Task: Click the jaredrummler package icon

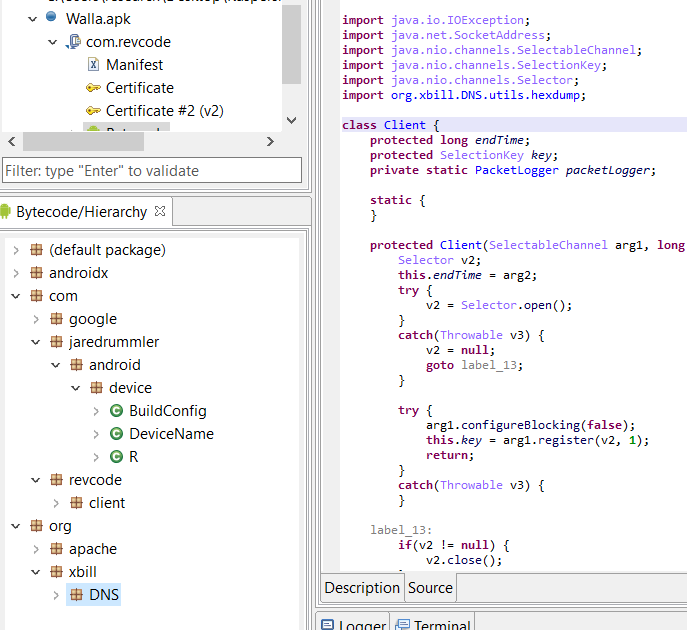Action: coord(57,342)
